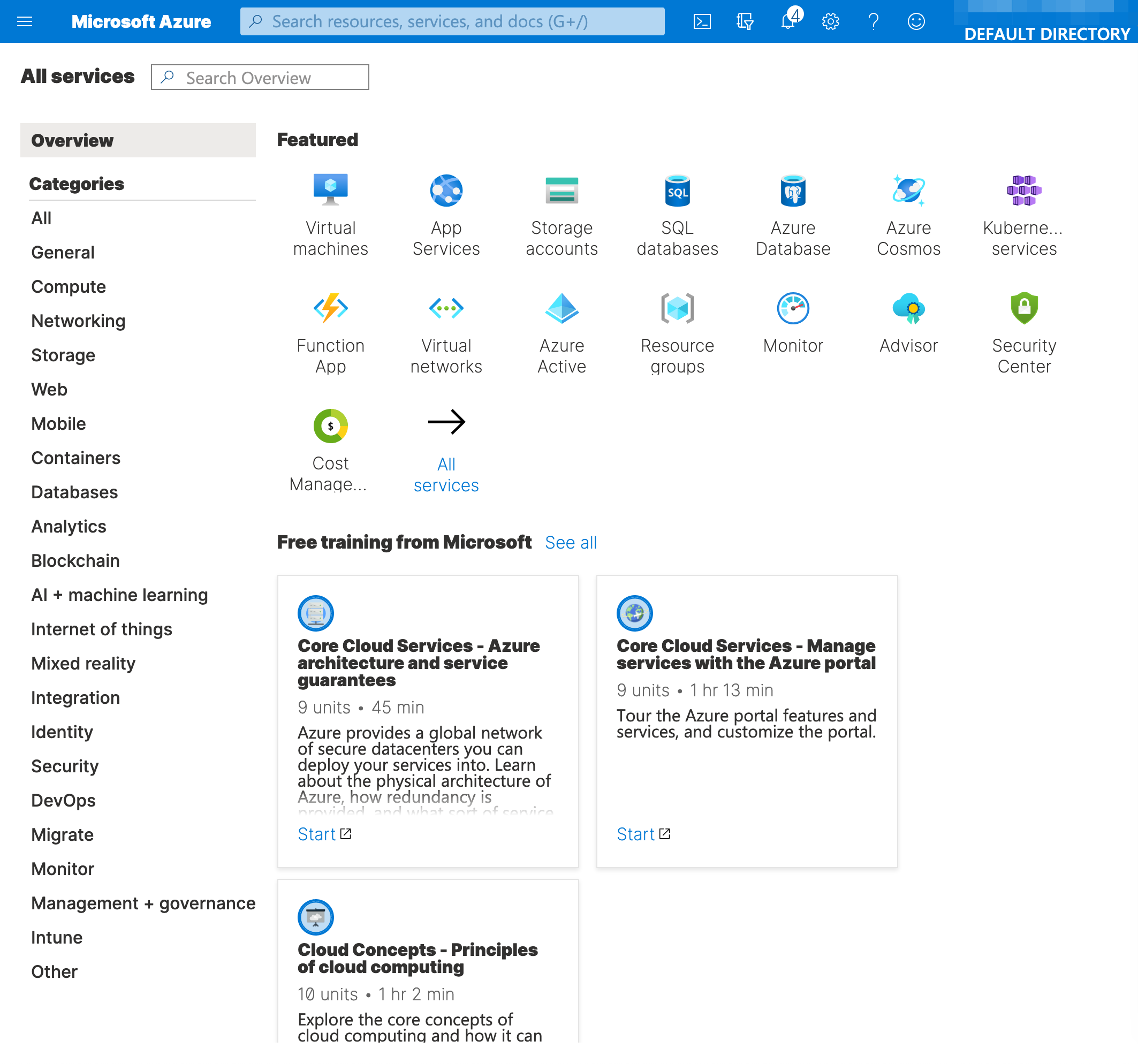
Task: Open Azure Cosmos DB
Action: (908, 216)
